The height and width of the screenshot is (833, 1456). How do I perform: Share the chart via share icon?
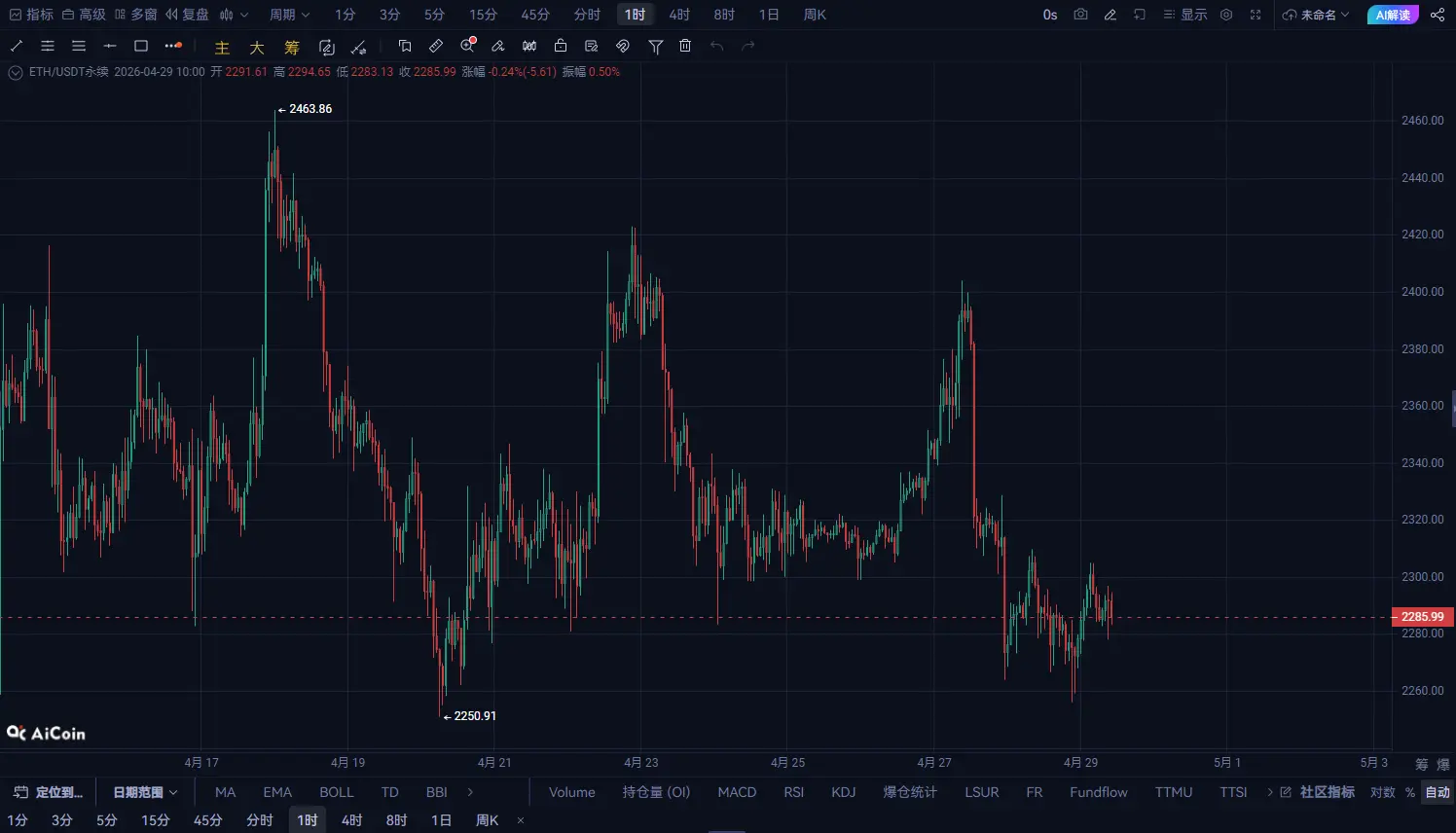pyautogui.click(x=1438, y=15)
